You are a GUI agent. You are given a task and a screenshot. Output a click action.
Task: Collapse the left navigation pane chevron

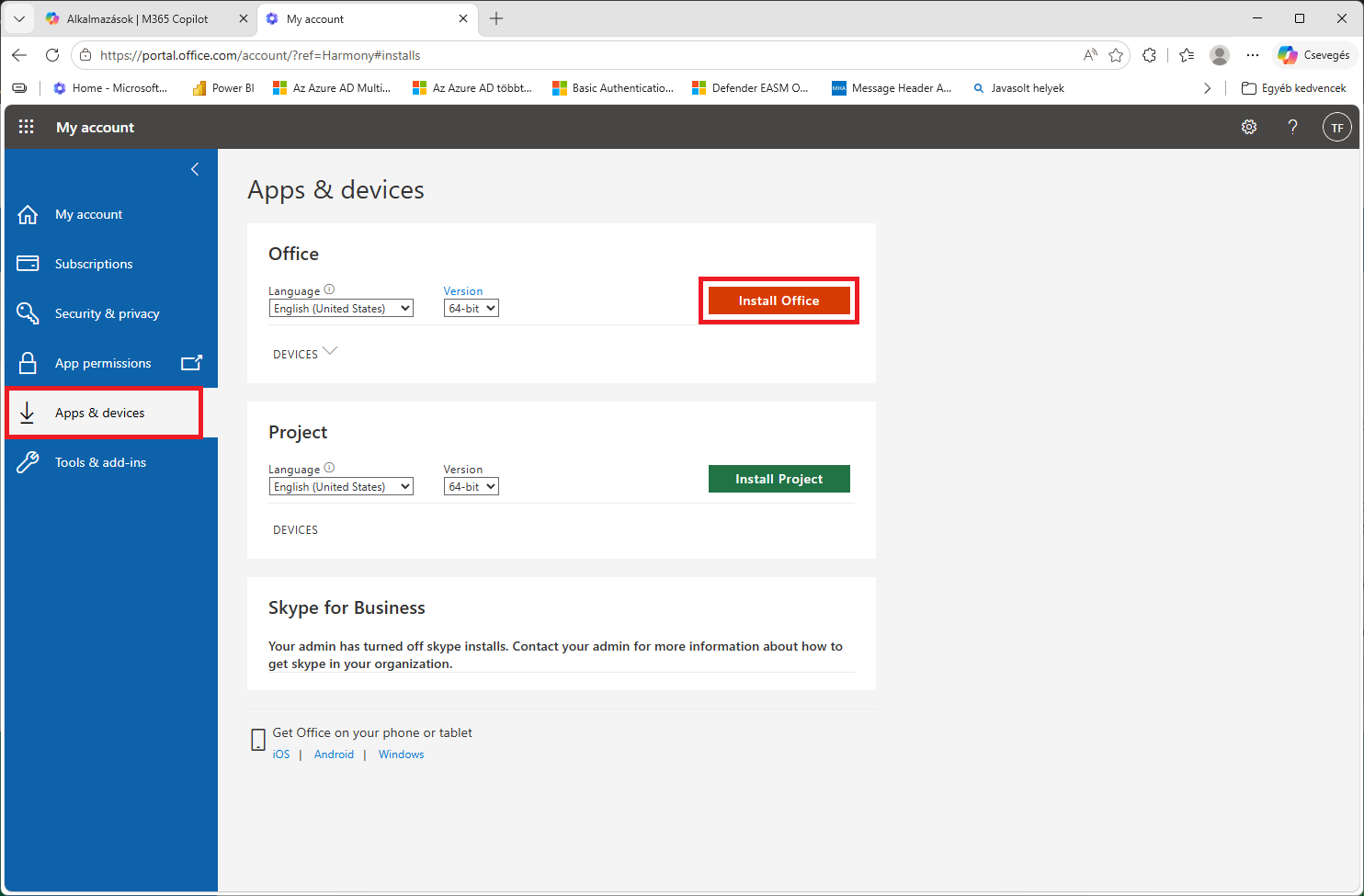pos(195,169)
